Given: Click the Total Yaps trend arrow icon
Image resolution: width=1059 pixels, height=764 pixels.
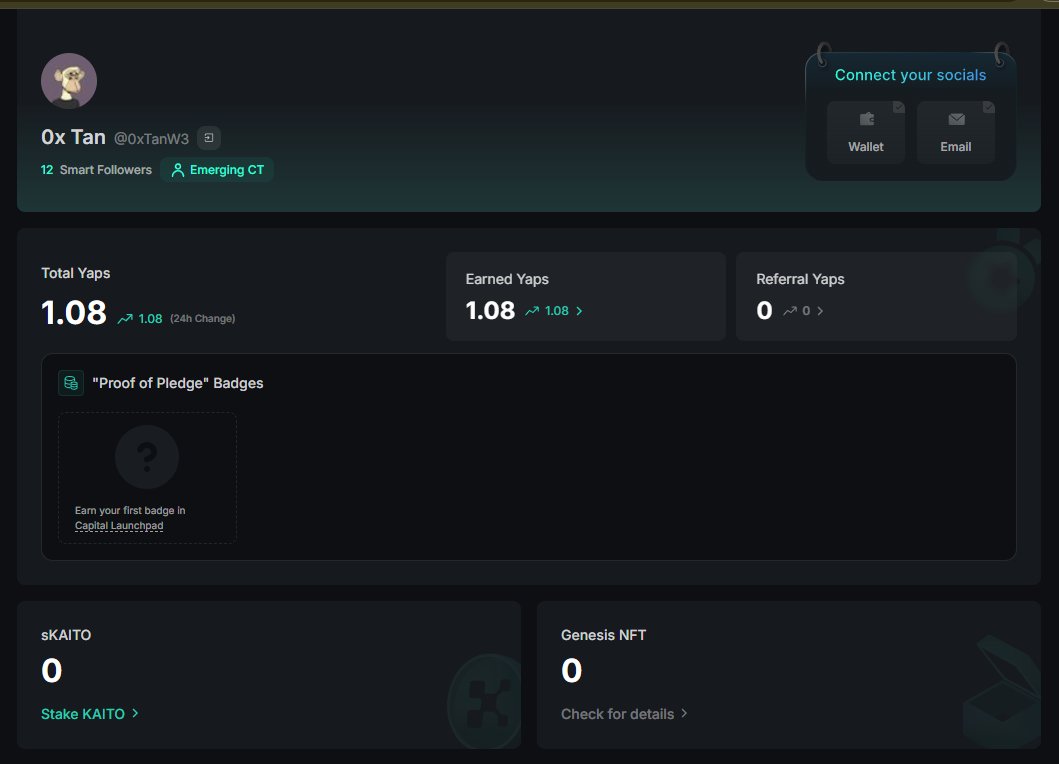Looking at the screenshot, I should [x=125, y=319].
